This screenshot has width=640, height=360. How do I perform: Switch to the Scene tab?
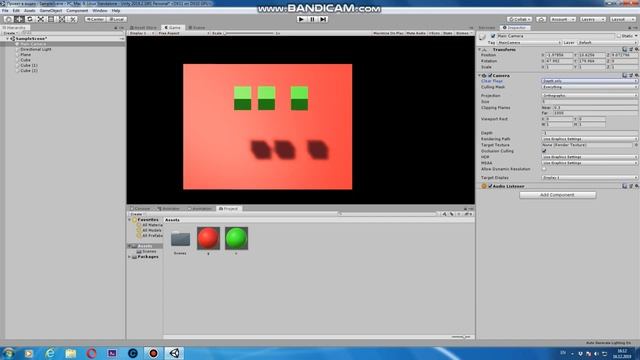(197, 28)
